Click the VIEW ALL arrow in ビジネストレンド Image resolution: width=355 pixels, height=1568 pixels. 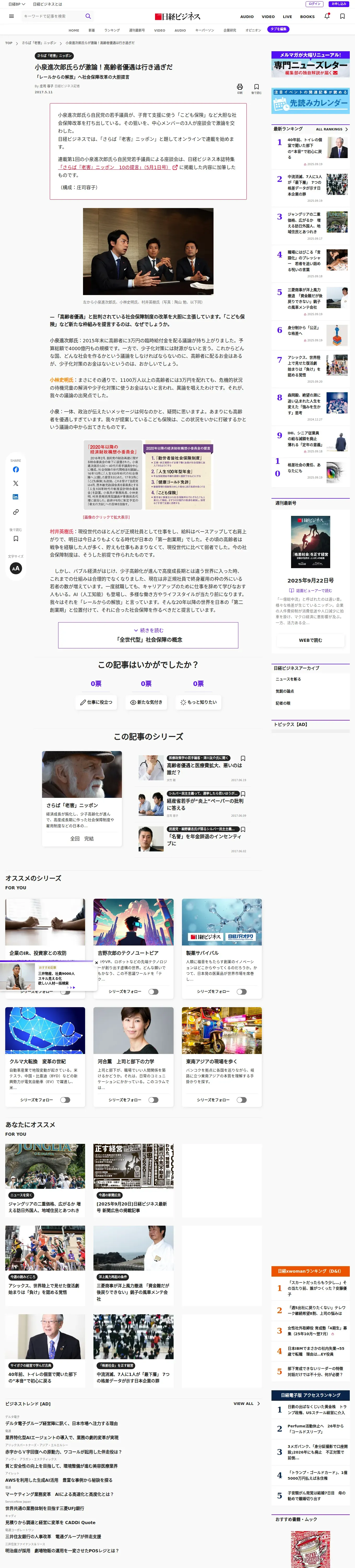tap(258, 1404)
